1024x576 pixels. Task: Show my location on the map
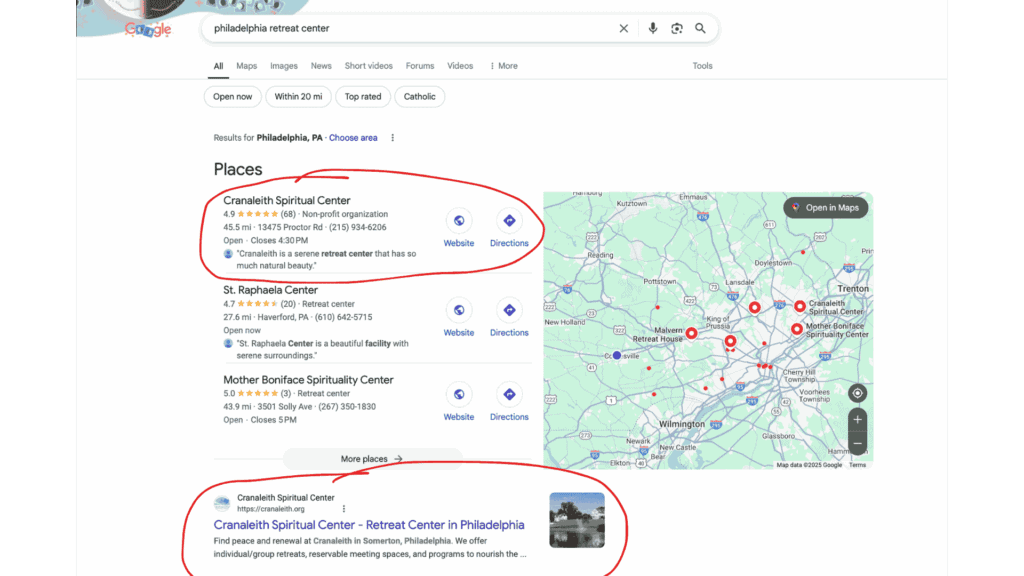(x=857, y=393)
